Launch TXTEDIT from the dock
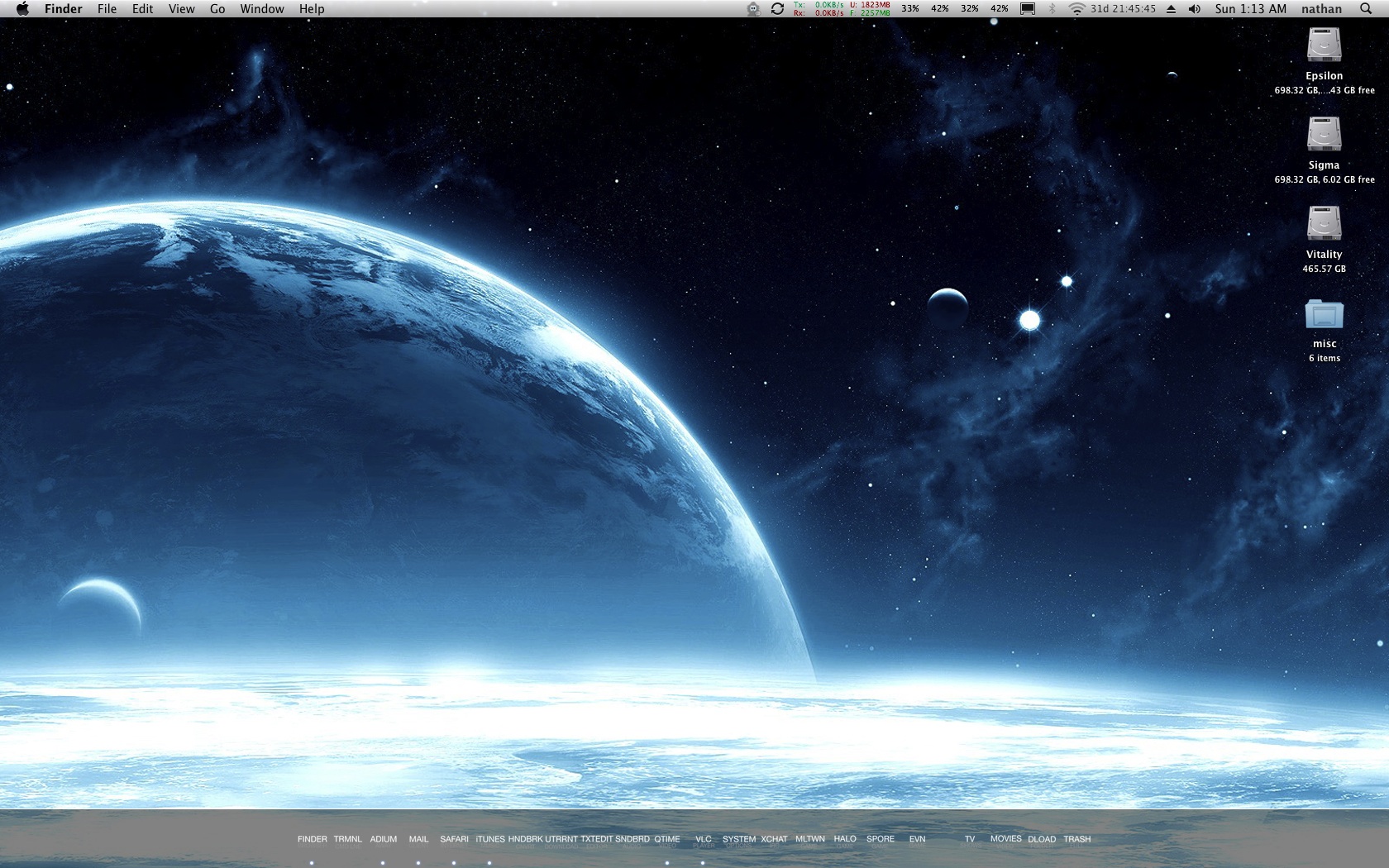1389x868 pixels. click(597, 839)
